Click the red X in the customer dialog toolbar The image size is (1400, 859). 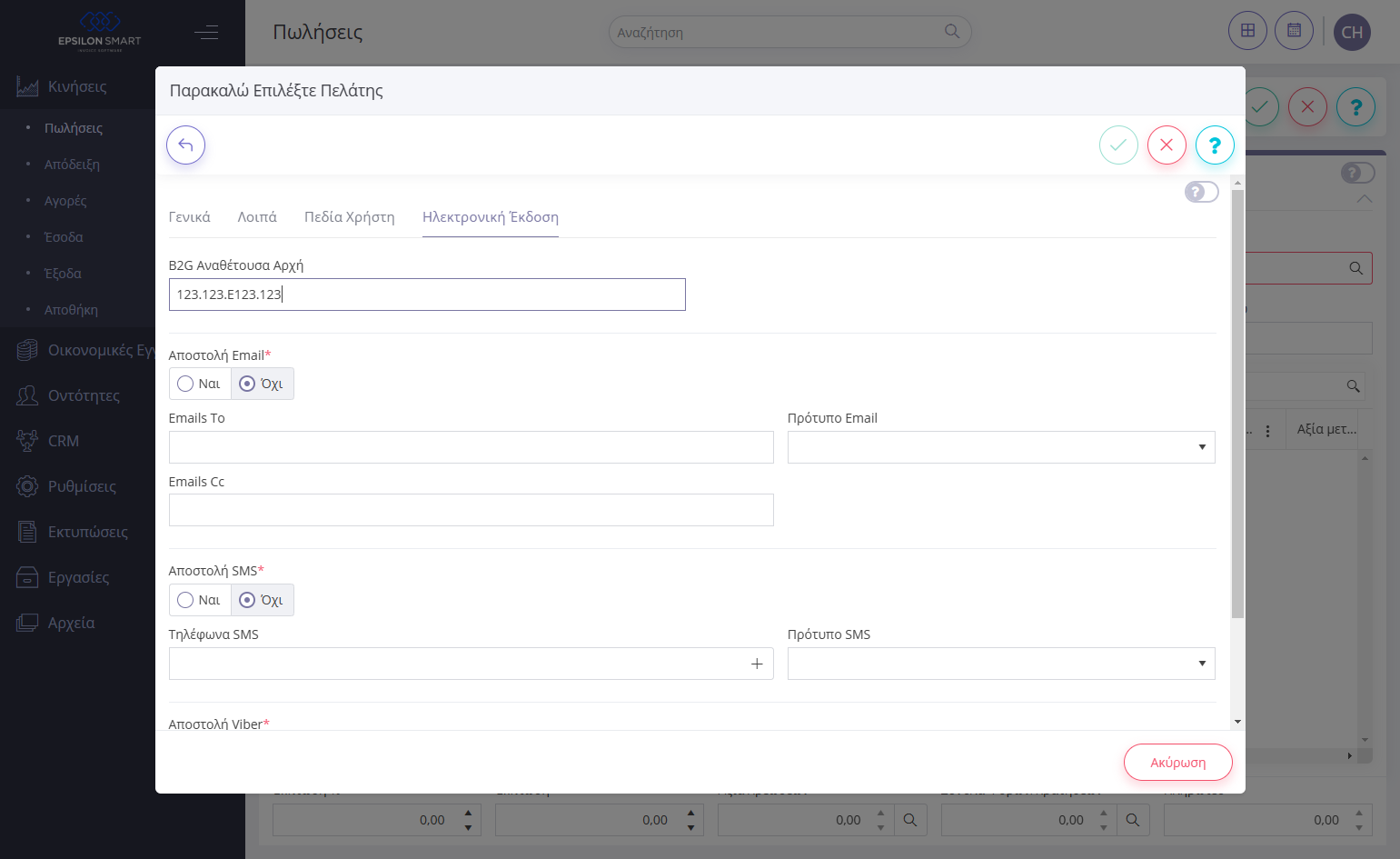[1167, 145]
